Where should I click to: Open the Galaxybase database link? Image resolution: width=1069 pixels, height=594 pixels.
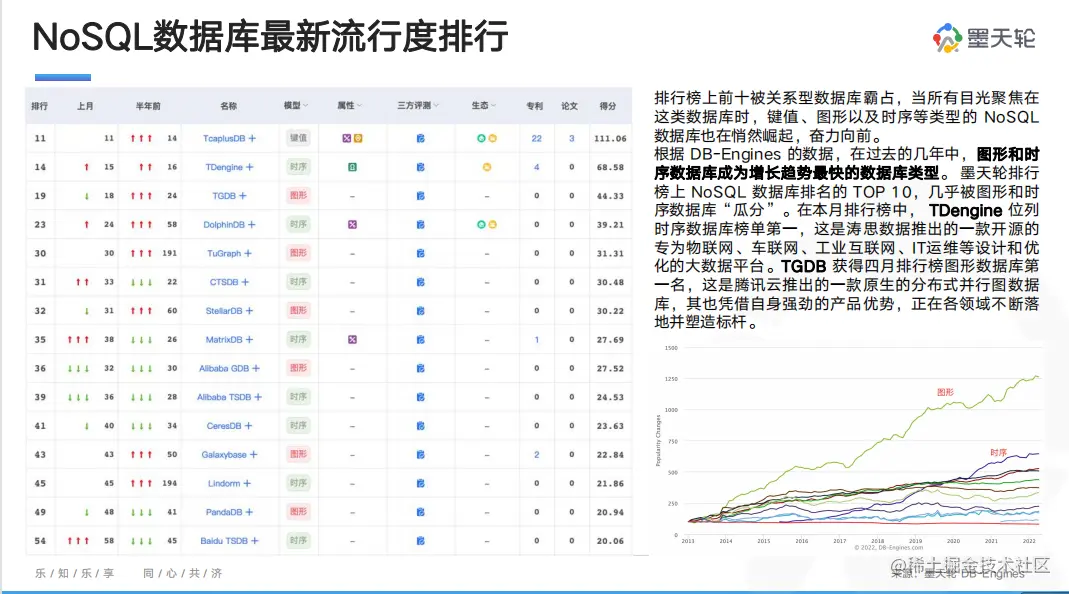[x=224, y=454]
